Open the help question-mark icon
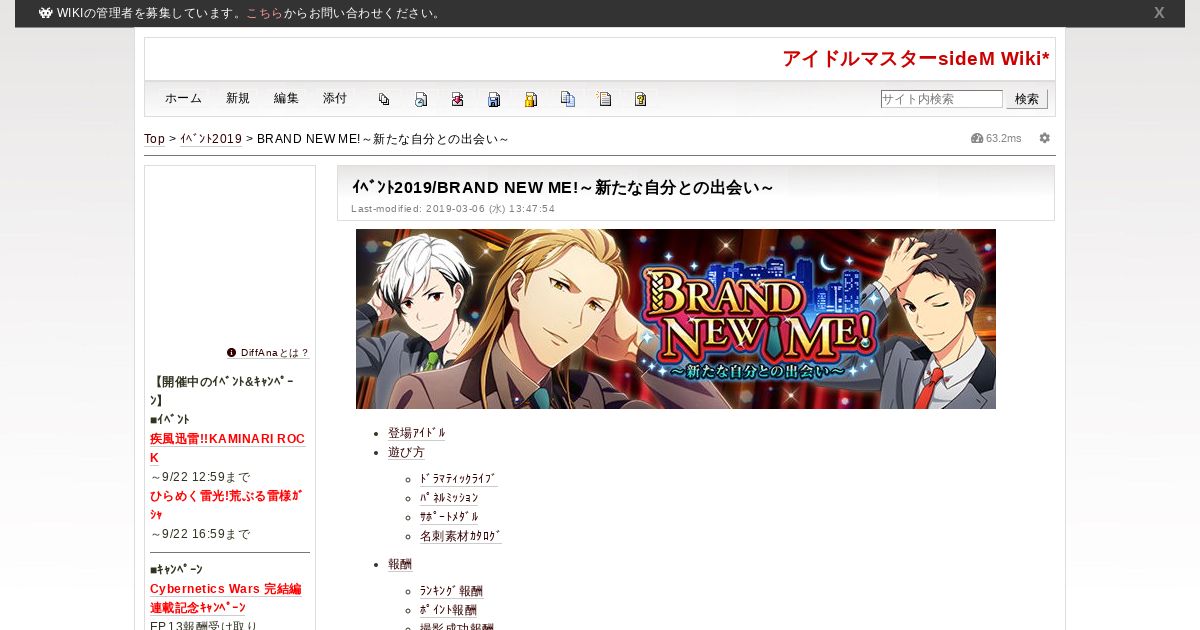 coord(641,99)
